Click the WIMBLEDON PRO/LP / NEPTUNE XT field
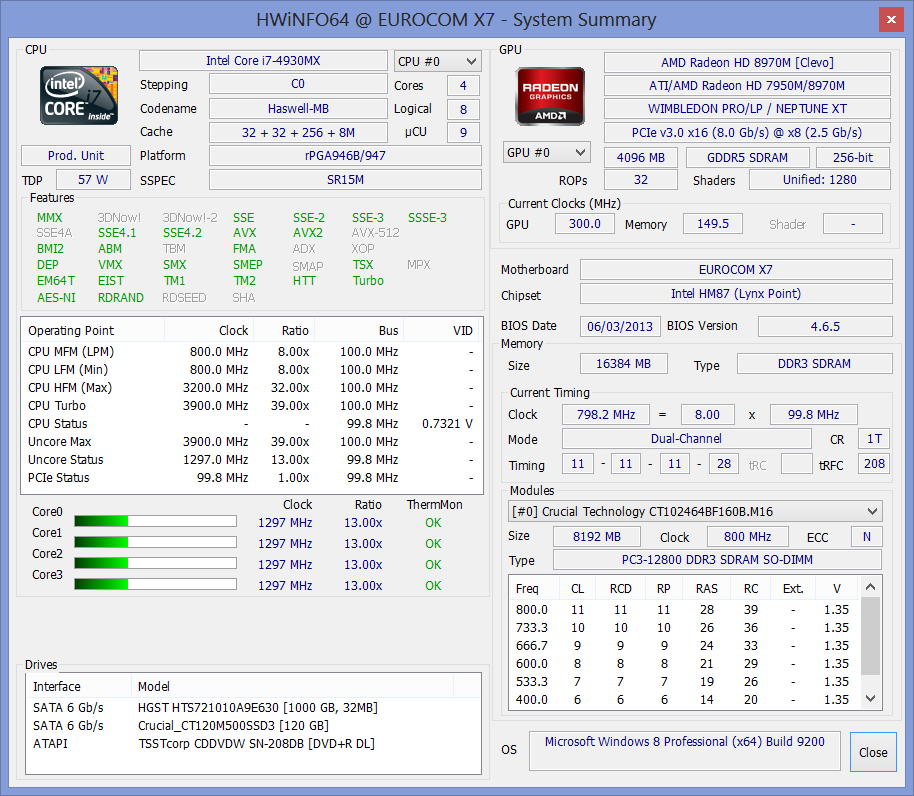The image size is (914, 796). [x=747, y=109]
